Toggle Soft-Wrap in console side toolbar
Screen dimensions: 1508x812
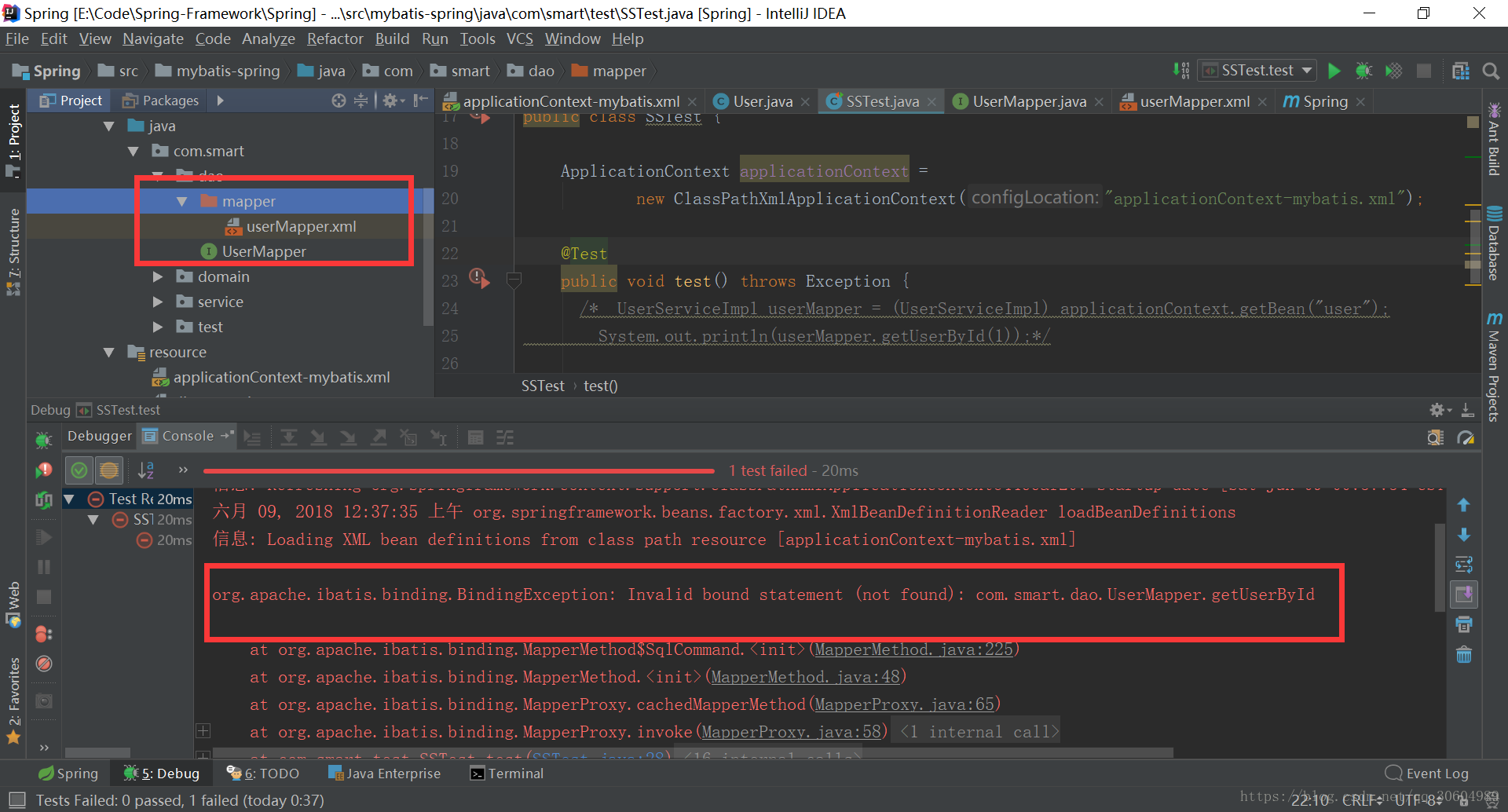(1464, 565)
